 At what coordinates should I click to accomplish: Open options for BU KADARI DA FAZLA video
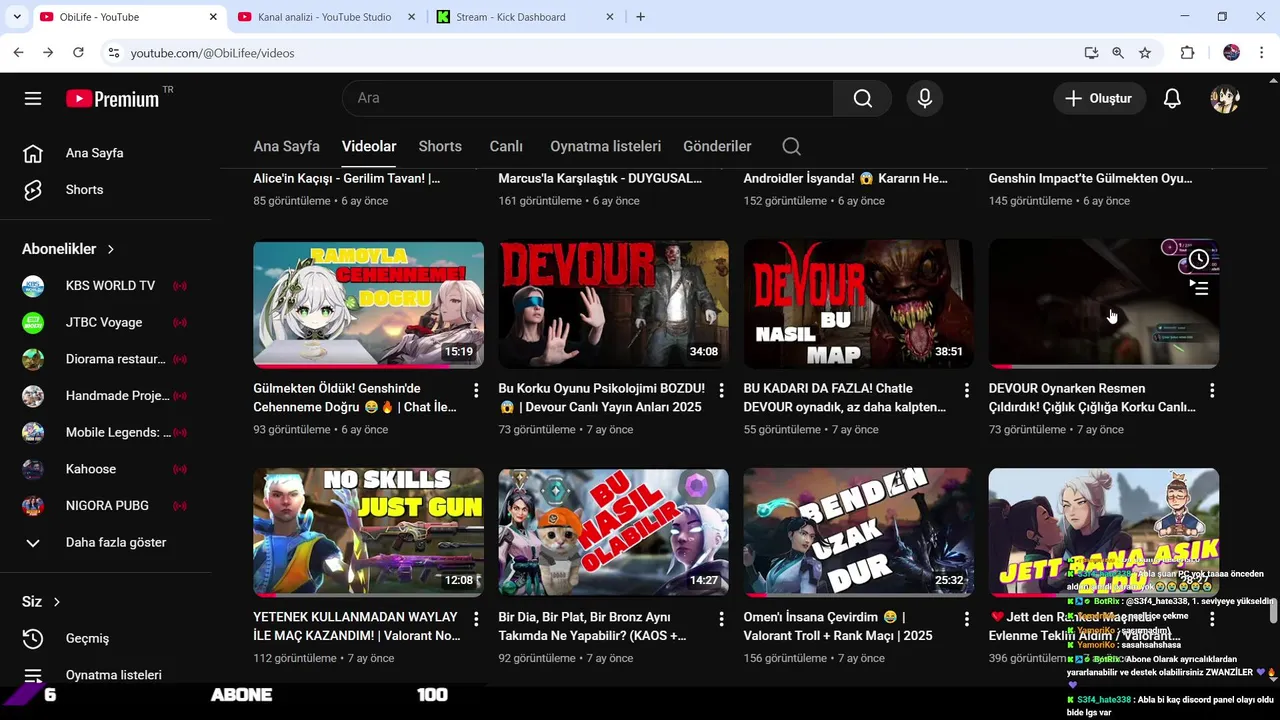pos(966,390)
